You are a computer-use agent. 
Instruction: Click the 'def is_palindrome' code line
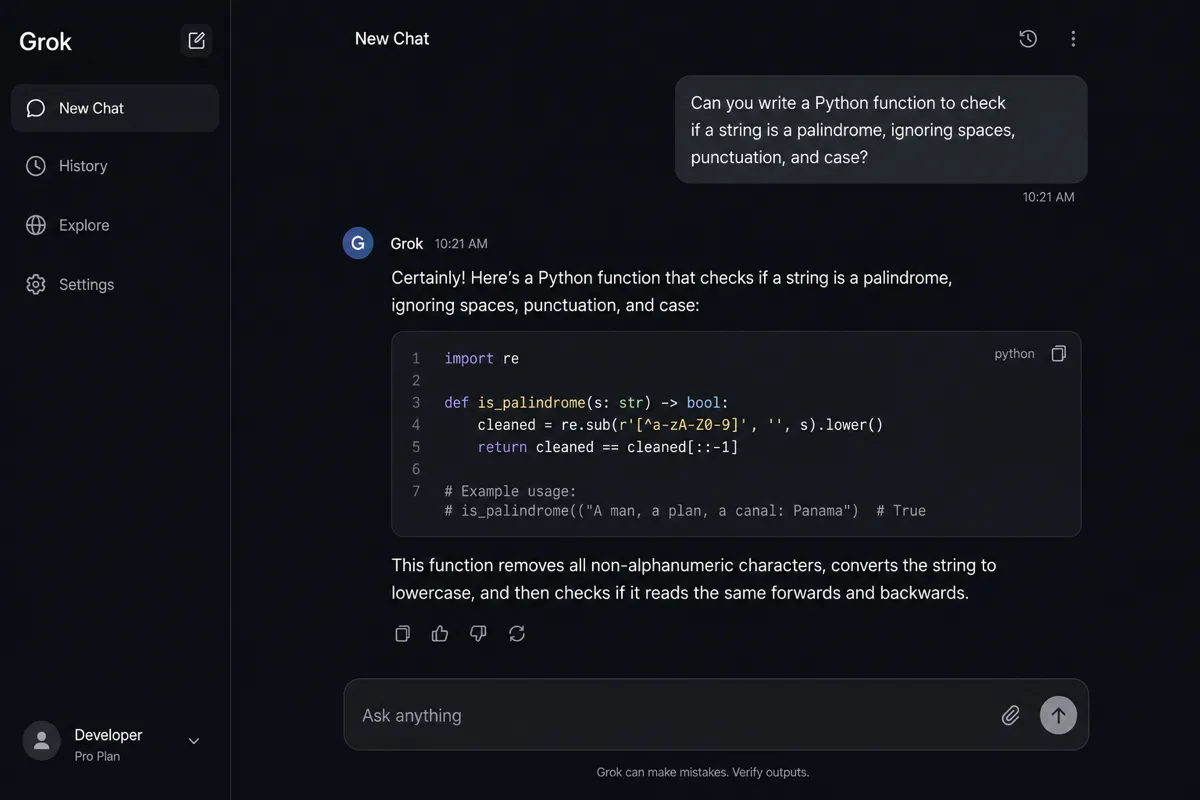point(586,402)
